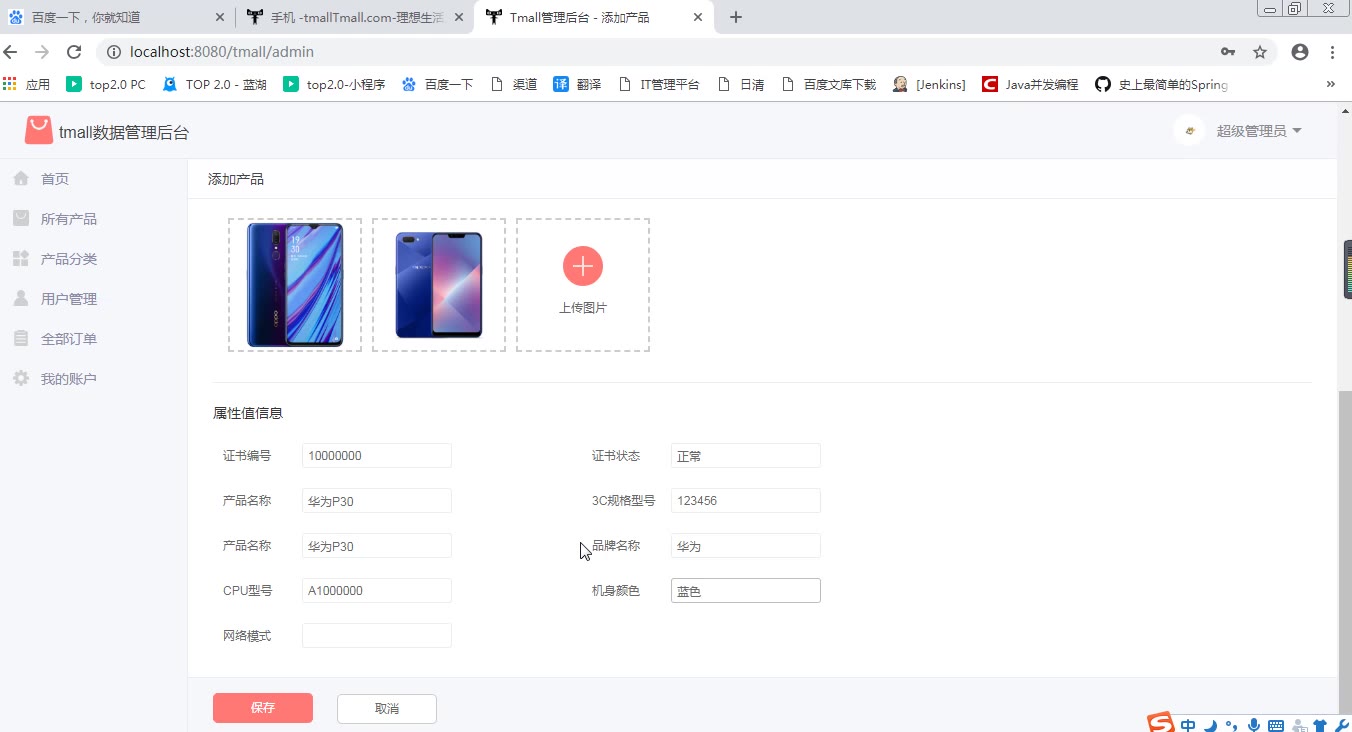
Task: Select the second blue phone thumbnail
Action: tap(439, 285)
